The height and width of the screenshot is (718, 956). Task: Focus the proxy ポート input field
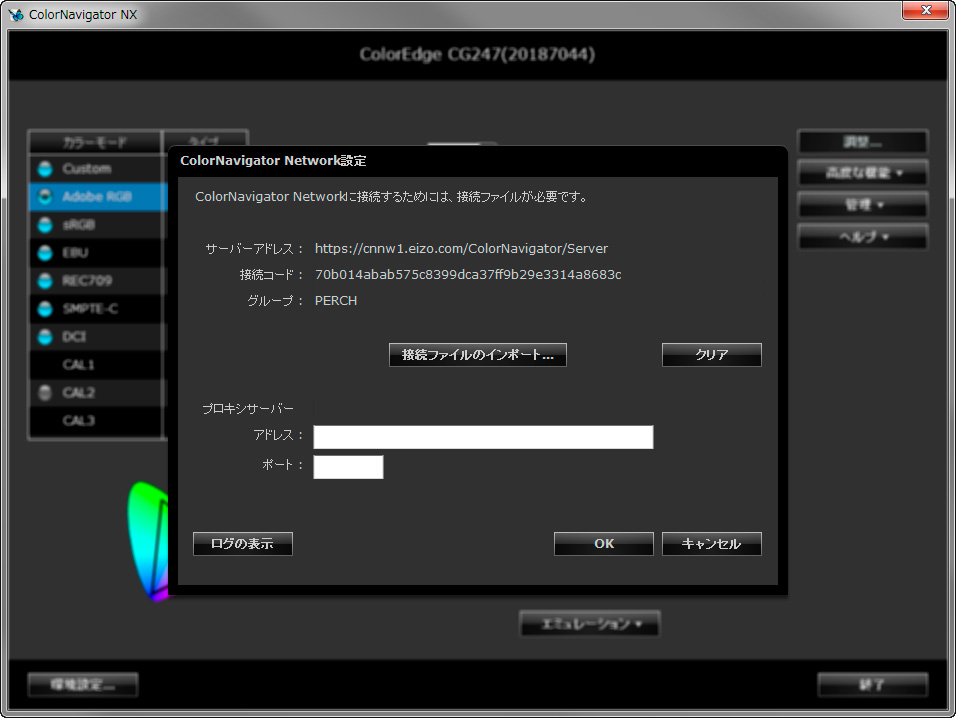(x=348, y=467)
